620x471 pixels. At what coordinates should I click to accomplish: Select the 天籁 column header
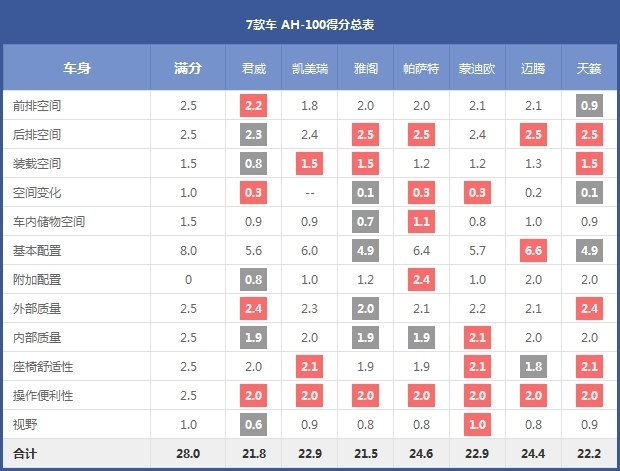(x=589, y=68)
